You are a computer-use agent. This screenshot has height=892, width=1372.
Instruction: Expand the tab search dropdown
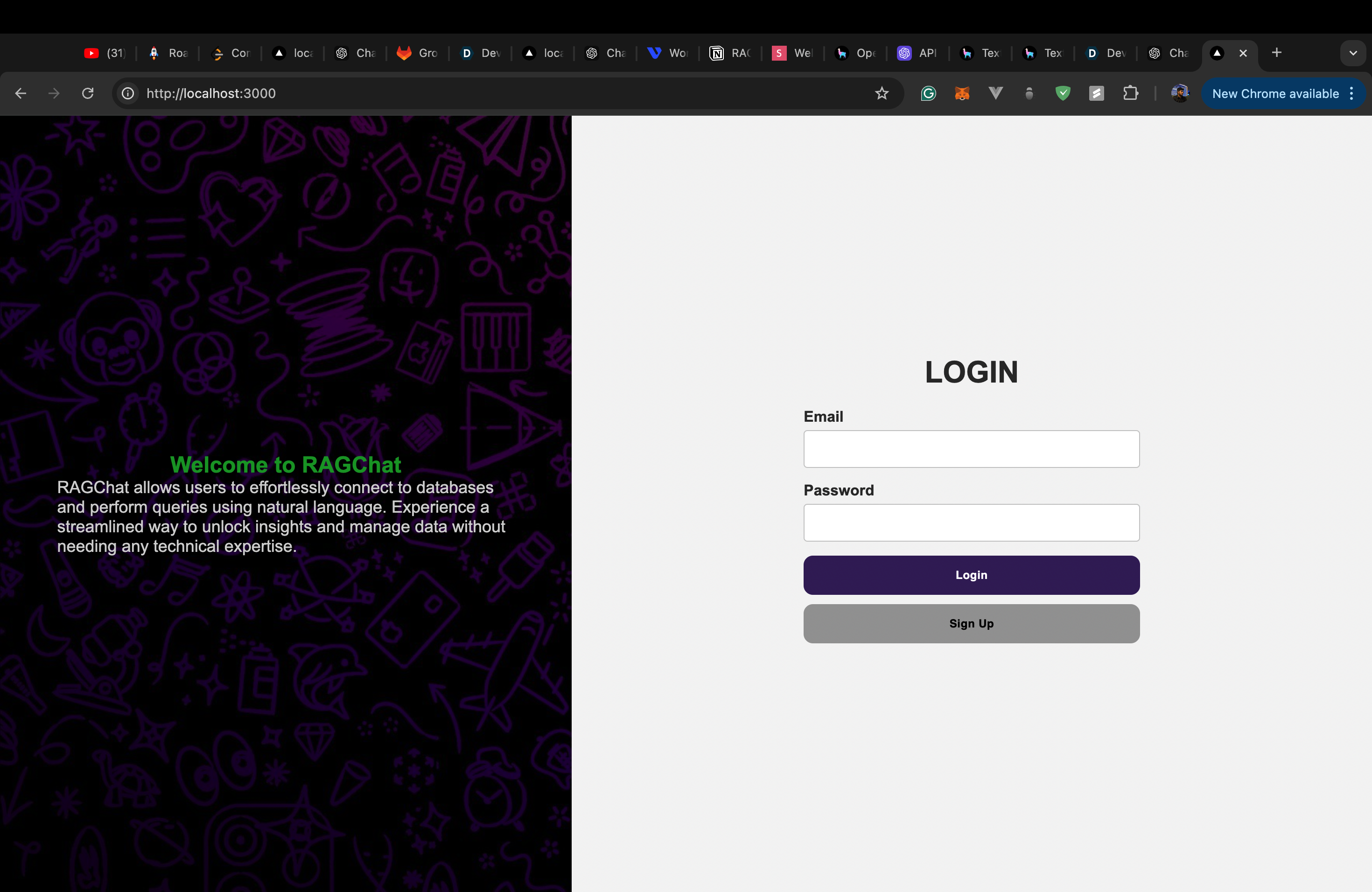click(1352, 53)
